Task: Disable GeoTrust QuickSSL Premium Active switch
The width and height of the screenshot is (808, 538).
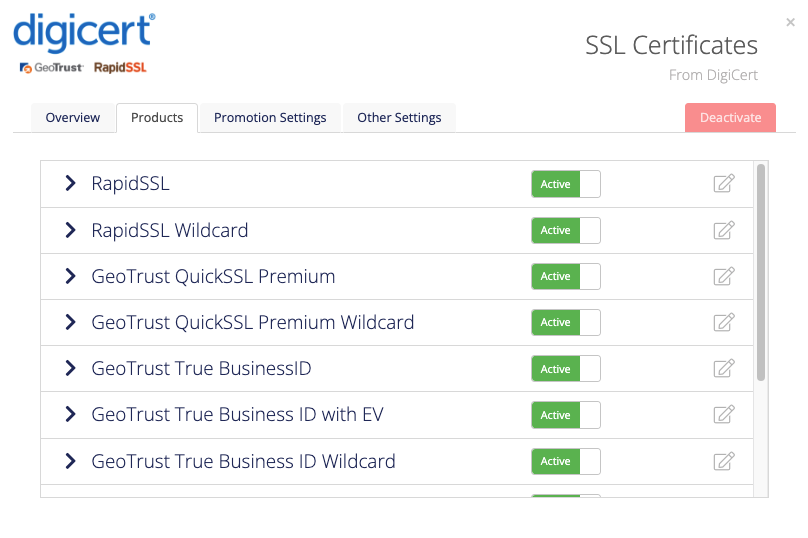Action: [566, 276]
